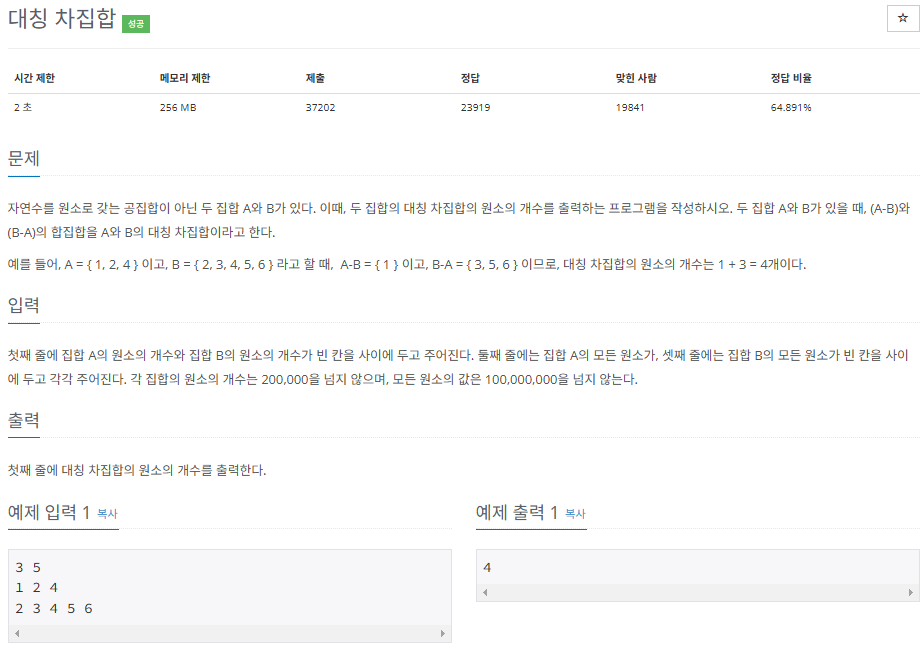
Task: Click the title 대칭 차집합
Action: (x=62, y=19)
